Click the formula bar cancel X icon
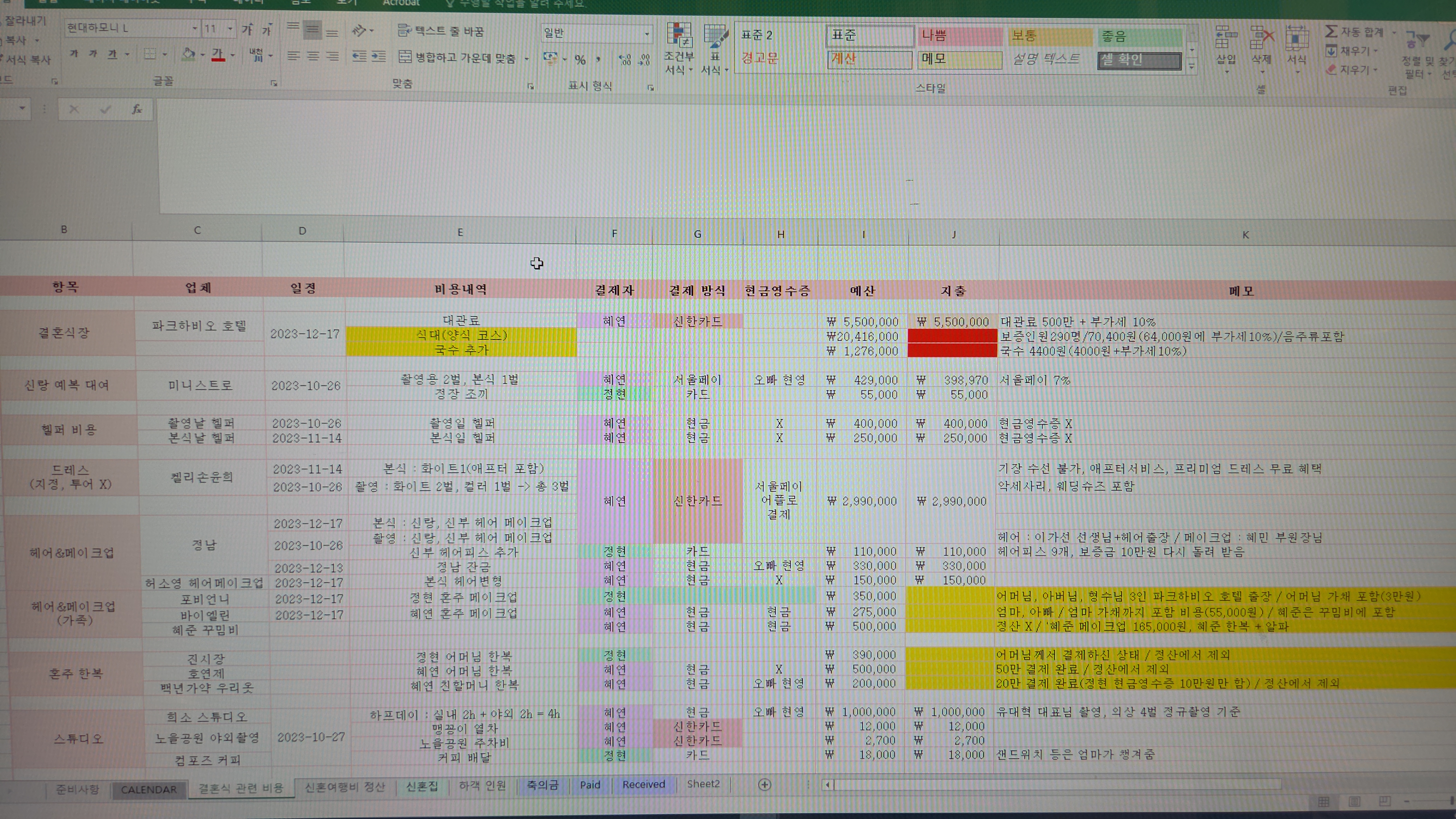Image resolution: width=1456 pixels, height=819 pixels. (x=74, y=109)
